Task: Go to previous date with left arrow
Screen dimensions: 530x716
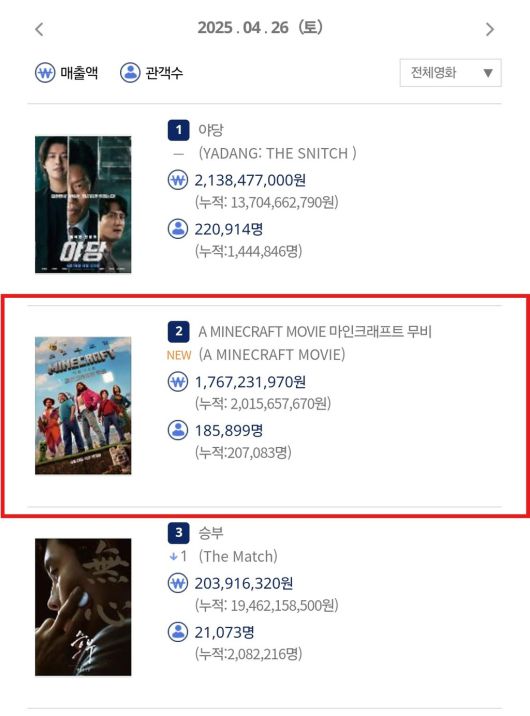Action: click(39, 29)
